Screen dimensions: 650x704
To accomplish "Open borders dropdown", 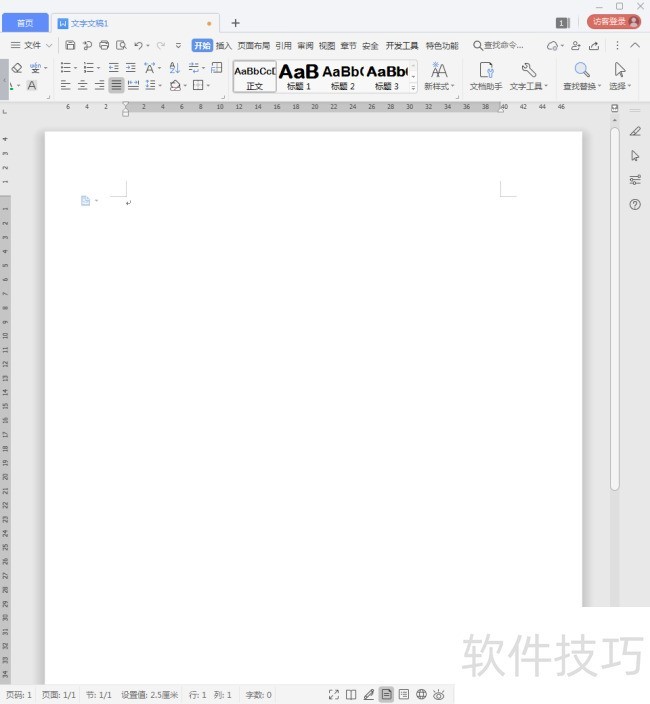I will click(x=208, y=85).
